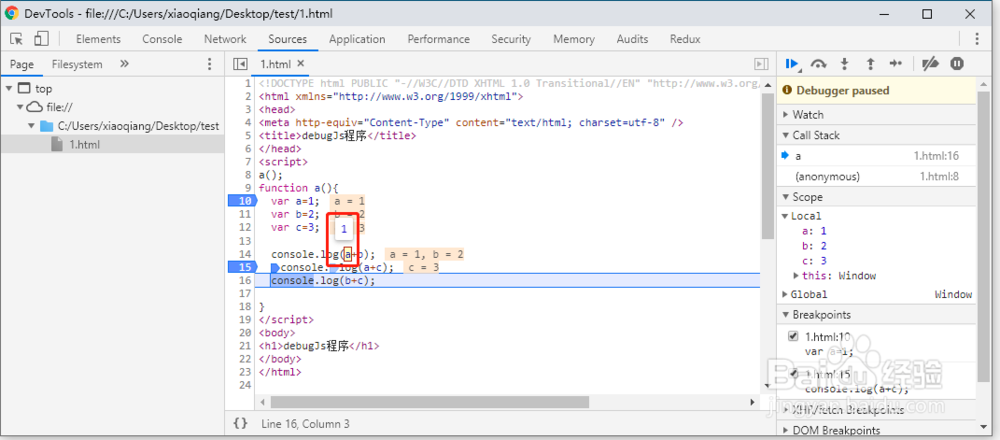Deactivate breakpoints icon
The image size is (1000, 440).
tap(931, 63)
